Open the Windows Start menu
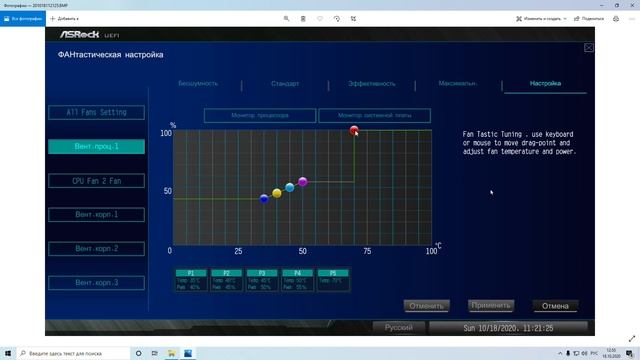This screenshot has width=640, height=360. coord(8,353)
